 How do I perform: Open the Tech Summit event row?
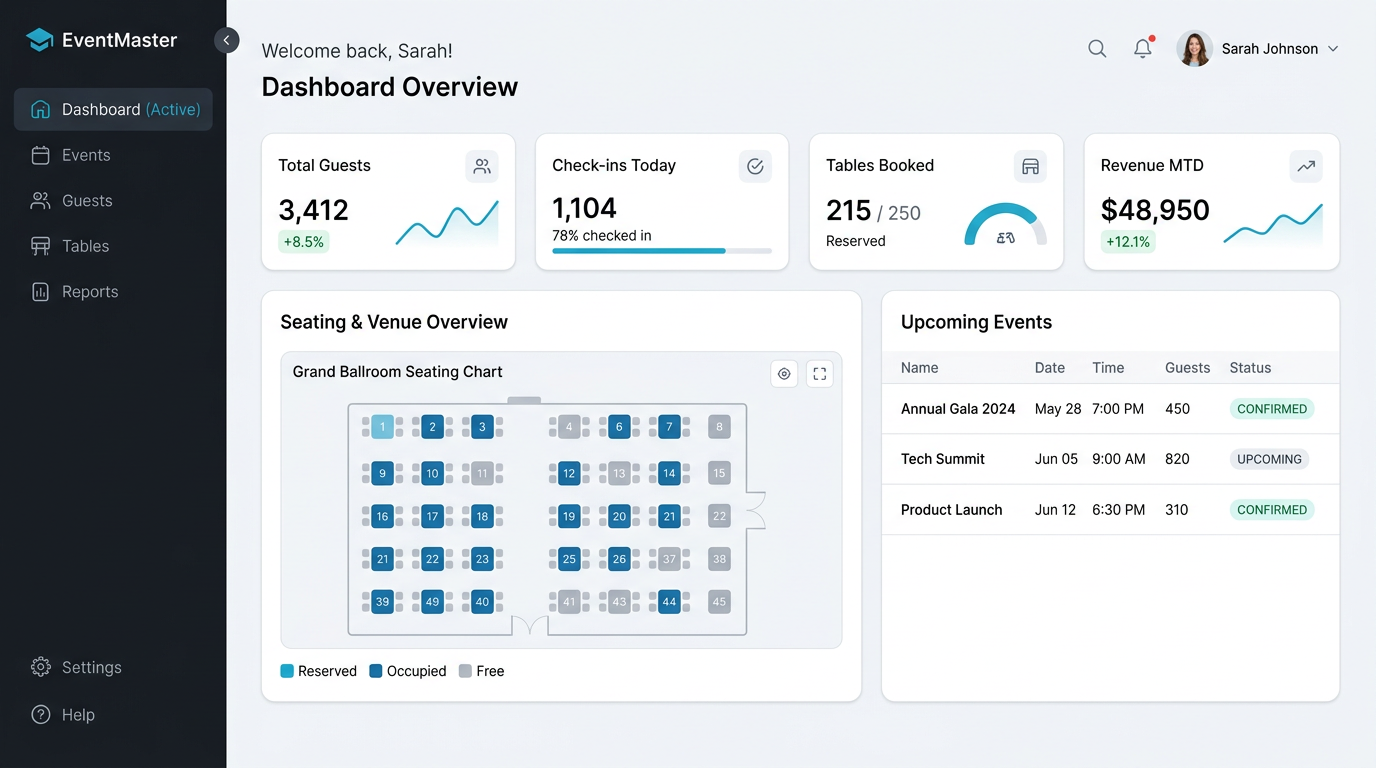pos(1110,459)
